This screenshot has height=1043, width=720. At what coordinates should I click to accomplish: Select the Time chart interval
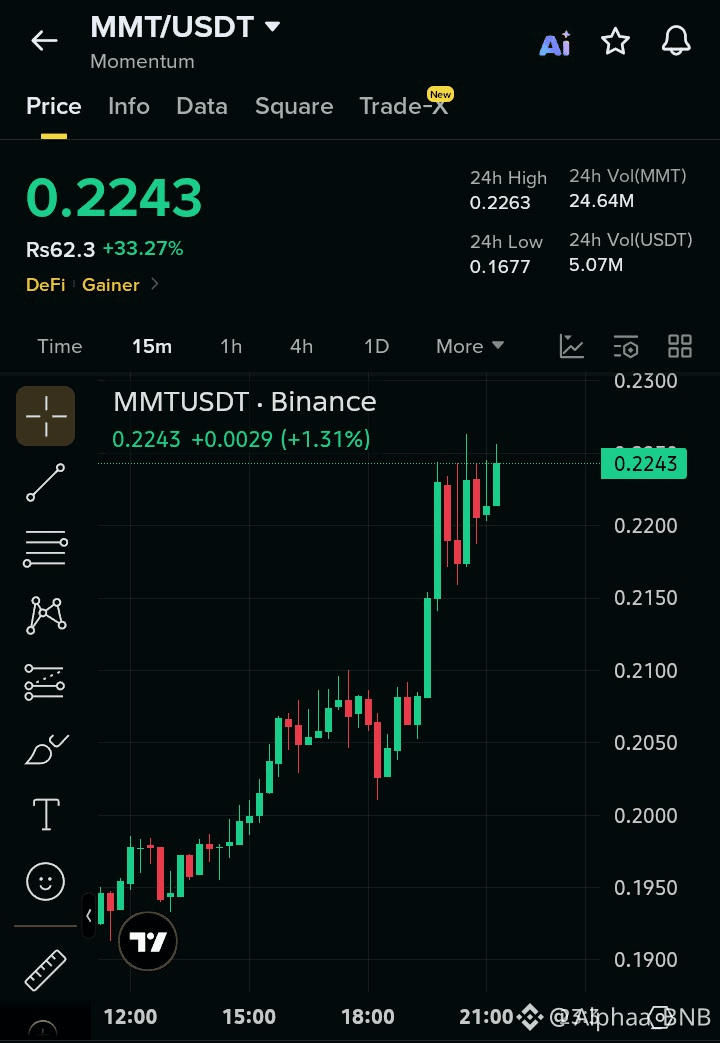(x=60, y=347)
